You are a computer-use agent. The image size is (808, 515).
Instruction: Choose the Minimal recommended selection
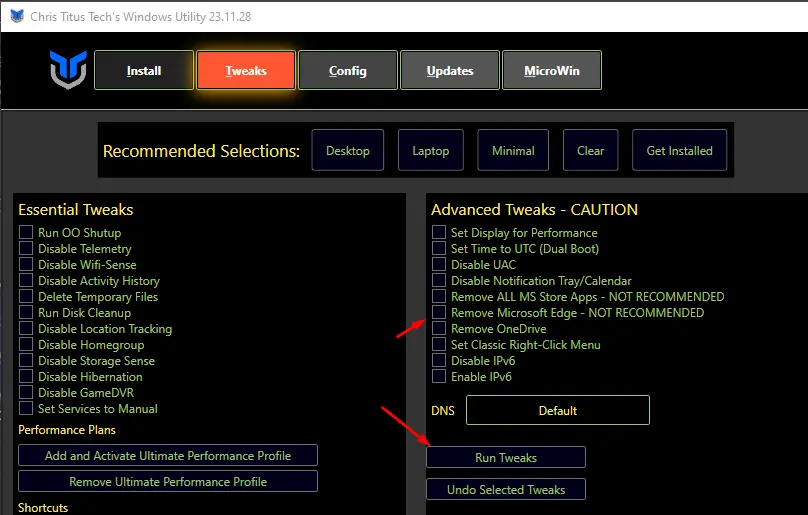pos(513,151)
